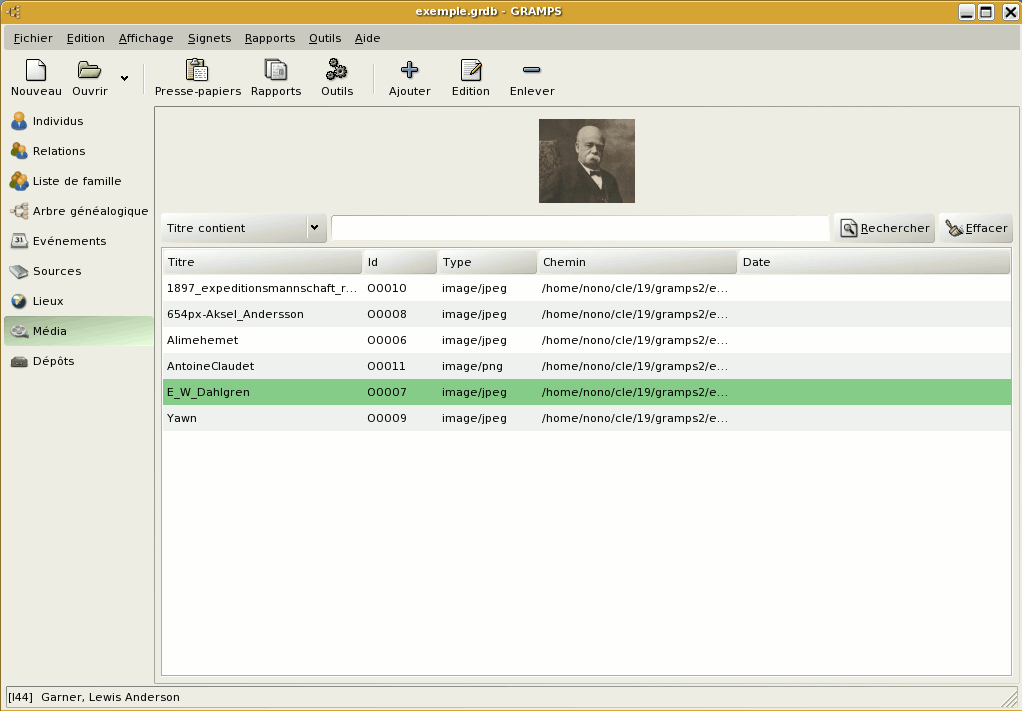This screenshot has width=1022, height=711.
Task: Select the E_W_Dahlgren media row
Action: pyautogui.click(x=587, y=392)
